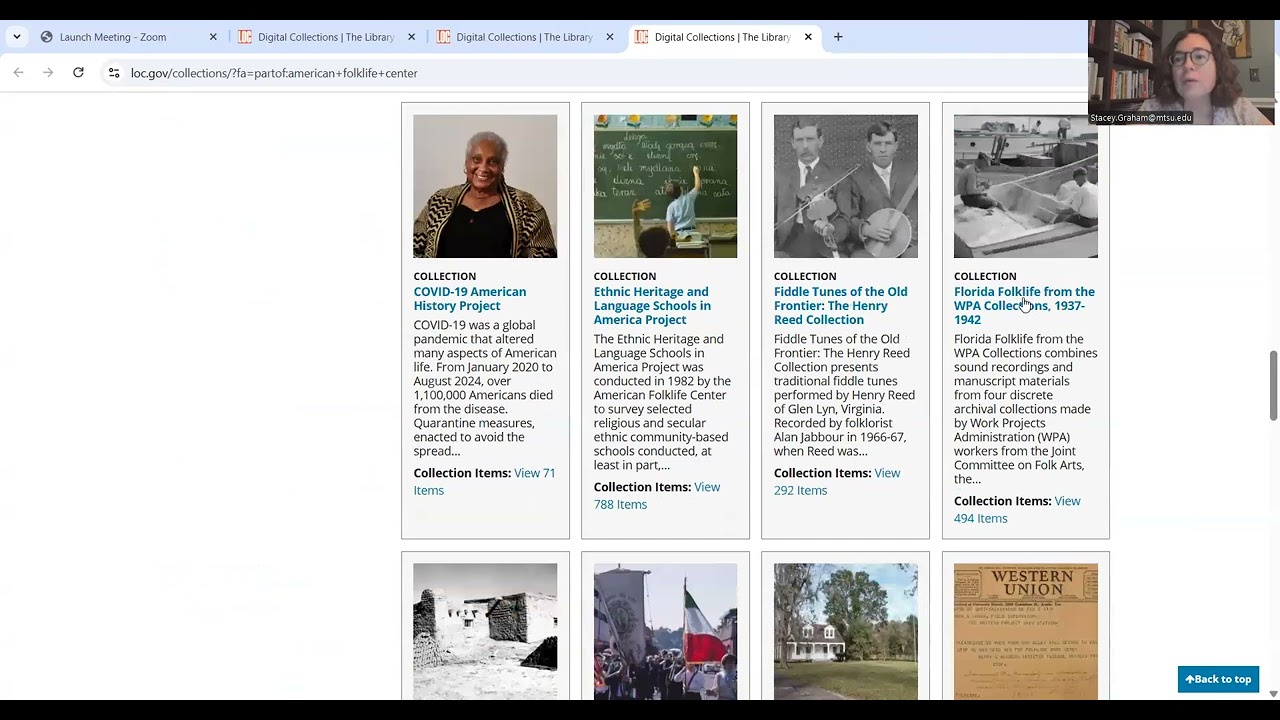1280x720 pixels.
Task: Close the Launch Meeting - Zoom tab
Action: [213, 37]
